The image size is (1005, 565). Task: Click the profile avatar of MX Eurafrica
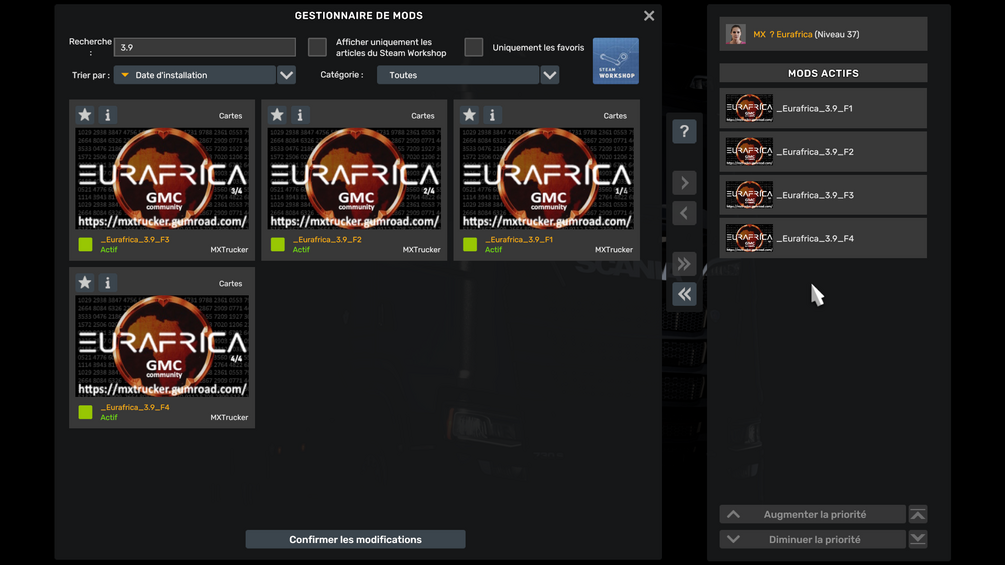pyautogui.click(x=736, y=34)
